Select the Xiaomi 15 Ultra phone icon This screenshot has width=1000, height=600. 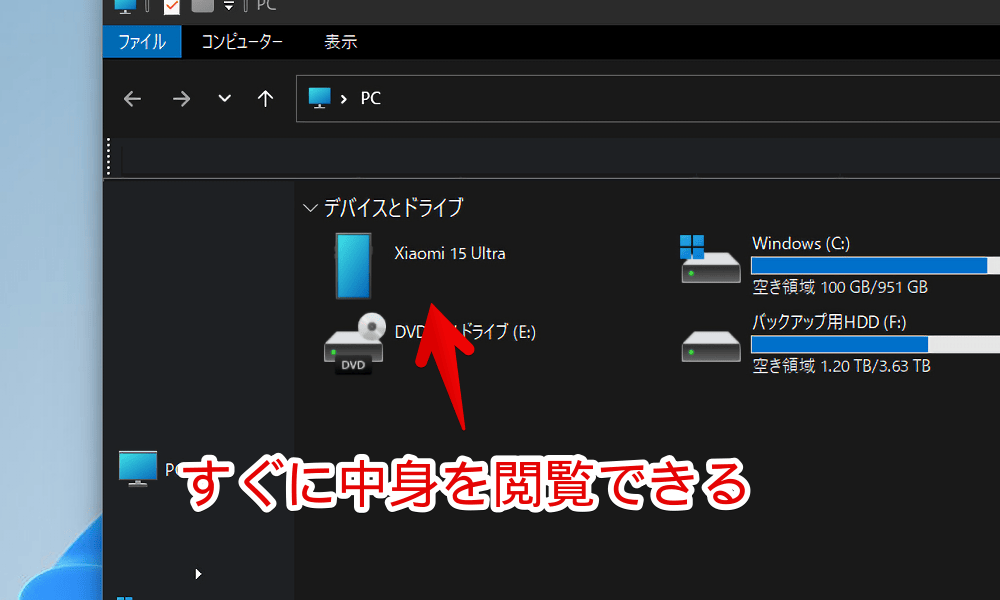[353, 266]
